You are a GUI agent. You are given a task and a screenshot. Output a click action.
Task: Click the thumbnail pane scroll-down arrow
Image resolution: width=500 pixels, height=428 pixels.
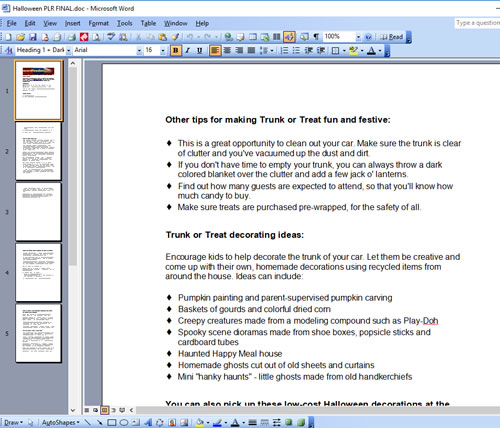(x=73, y=410)
